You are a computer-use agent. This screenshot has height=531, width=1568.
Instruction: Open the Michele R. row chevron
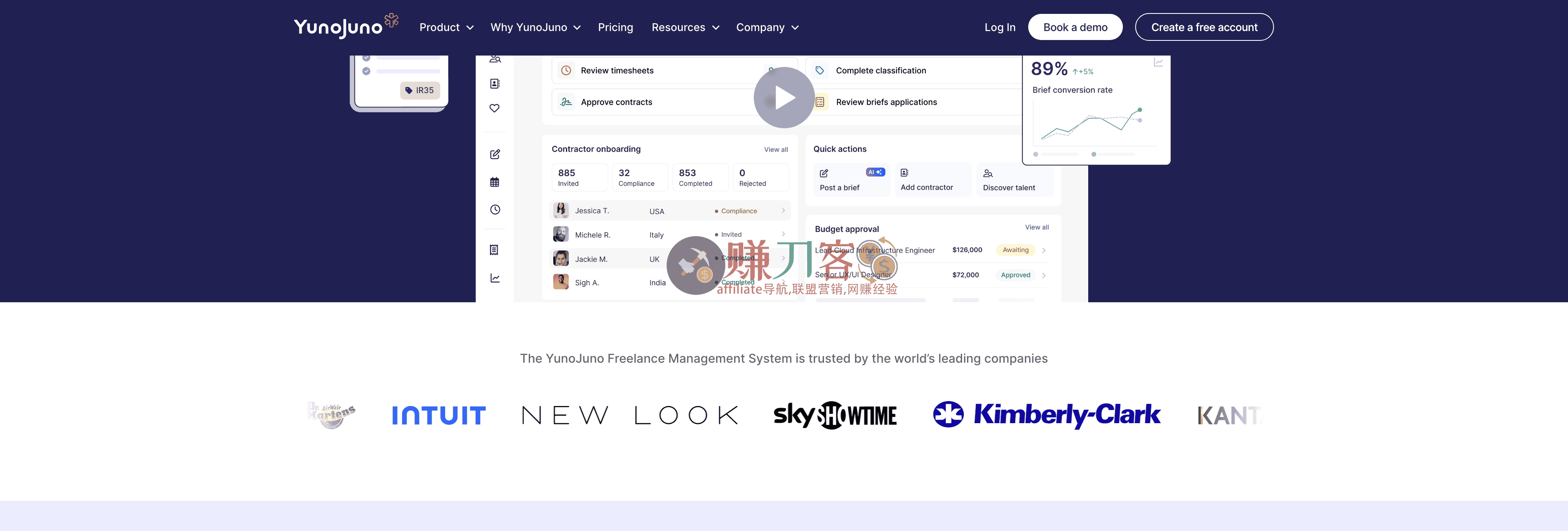click(784, 234)
